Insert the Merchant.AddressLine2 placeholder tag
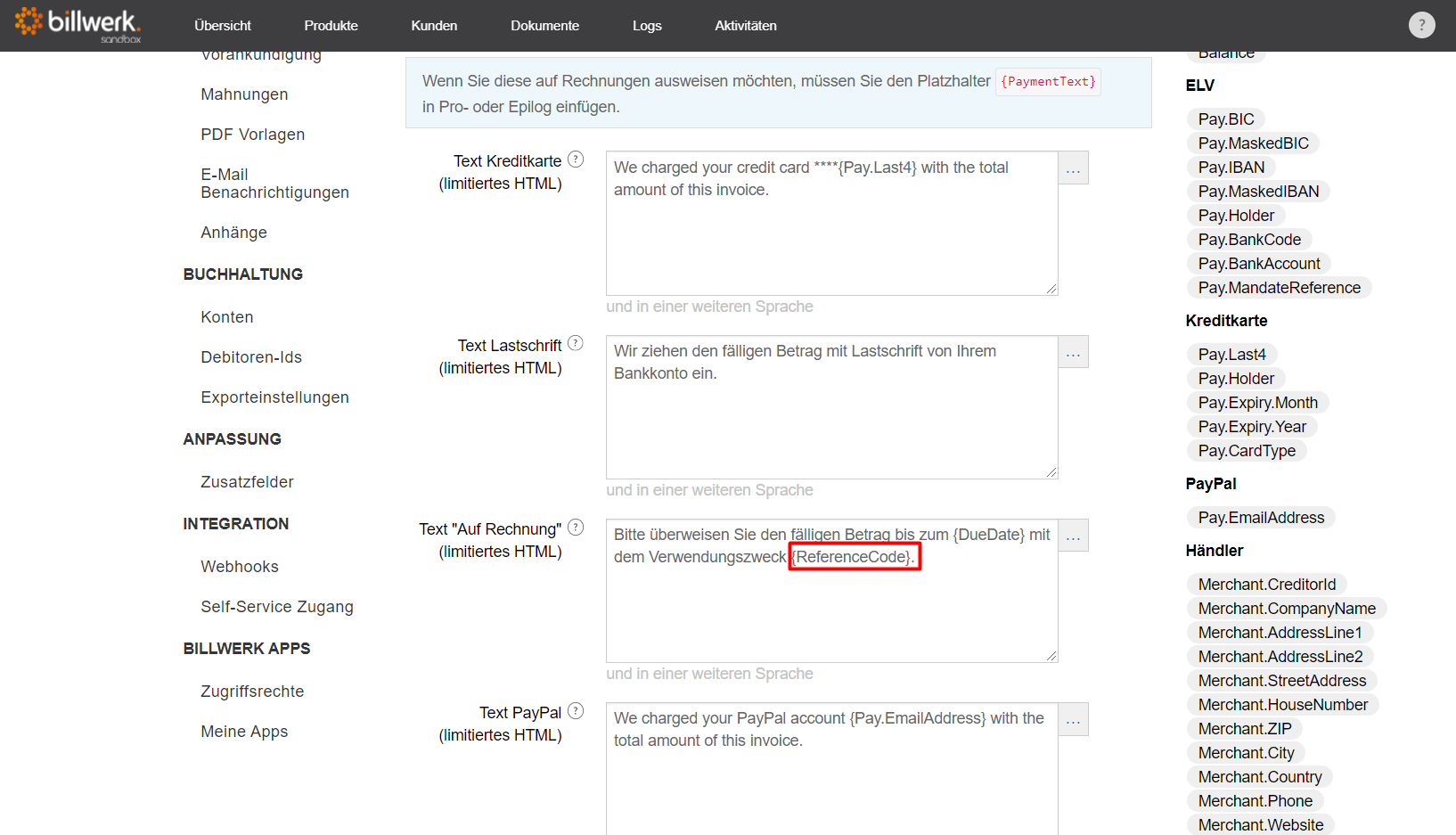Image resolution: width=1456 pixels, height=835 pixels. 1280,657
